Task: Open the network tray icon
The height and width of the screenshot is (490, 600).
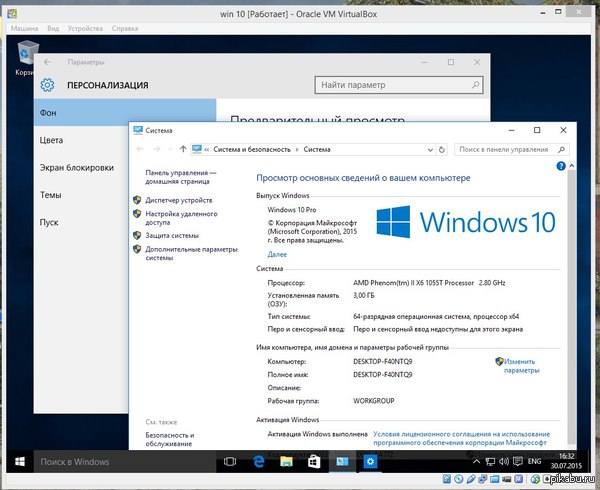Action: tap(490, 462)
